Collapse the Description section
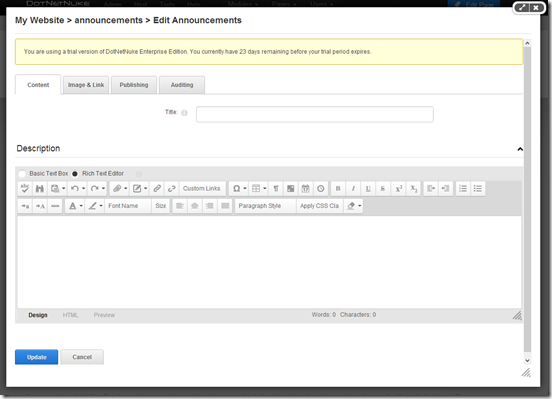552x399 pixels. pyautogui.click(x=520, y=149)
